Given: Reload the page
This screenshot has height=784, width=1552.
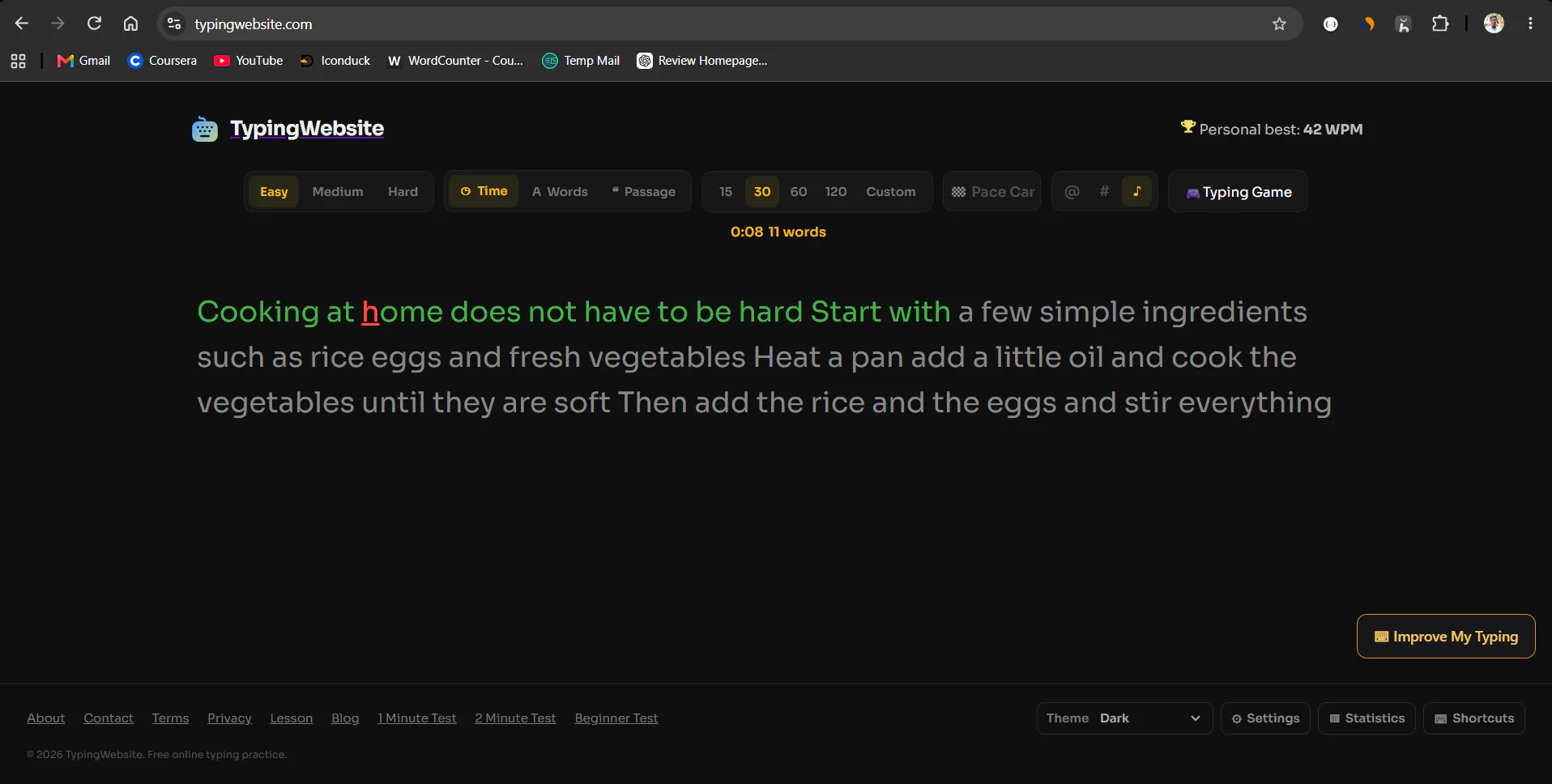Looking at the screenshot, I should [94, 23].
